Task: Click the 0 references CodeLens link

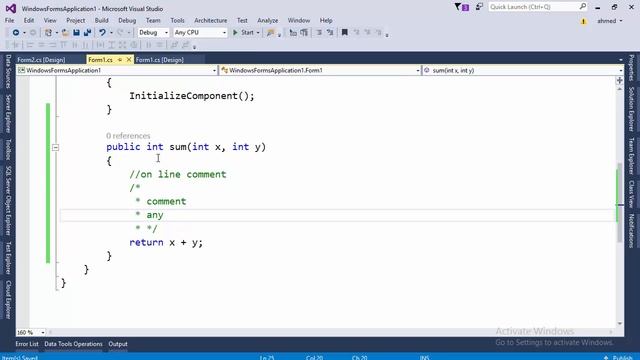Action: [x=128, y=136]
